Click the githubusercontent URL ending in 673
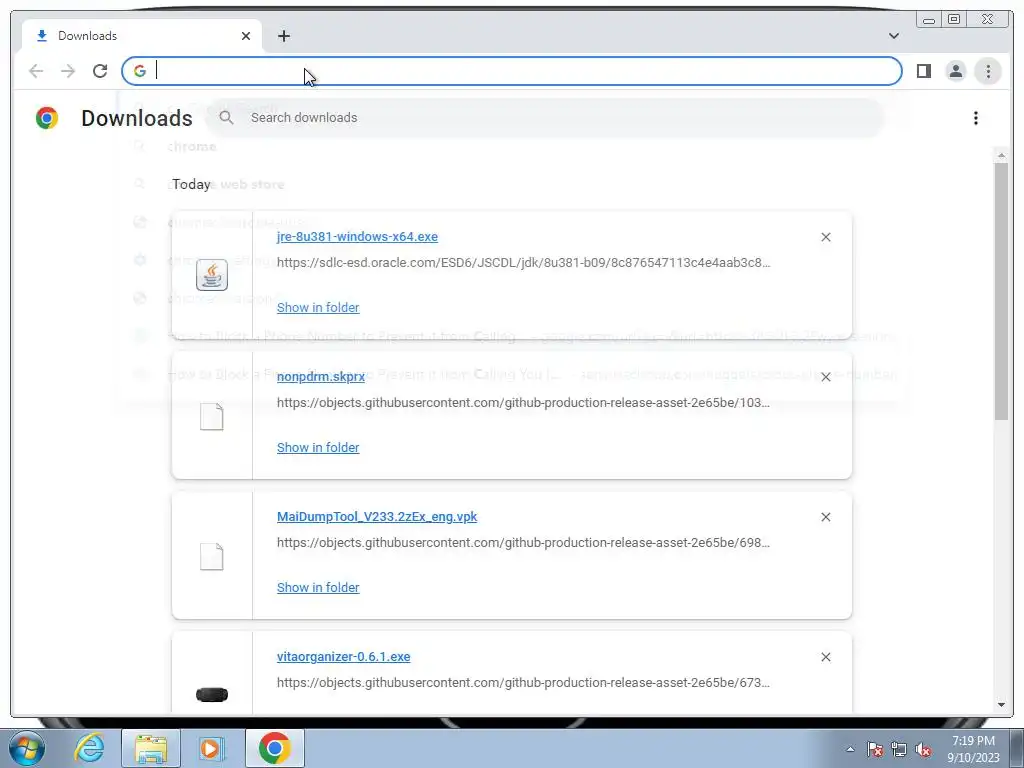This screenshot has width=1024, height=768. (x=523, y=682)
